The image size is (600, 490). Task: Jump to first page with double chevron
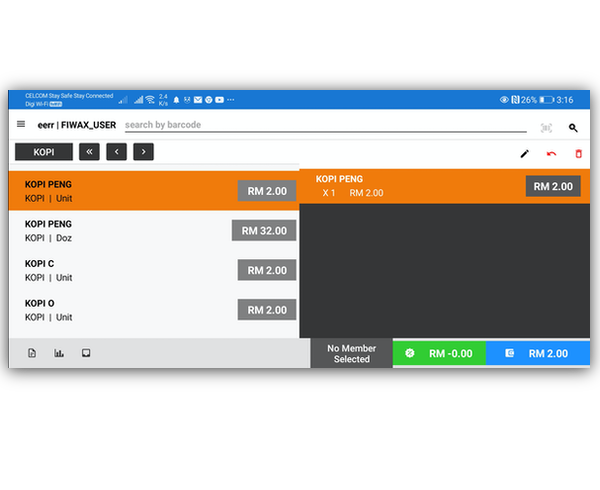pyautogui.click(x=89, y=152)
